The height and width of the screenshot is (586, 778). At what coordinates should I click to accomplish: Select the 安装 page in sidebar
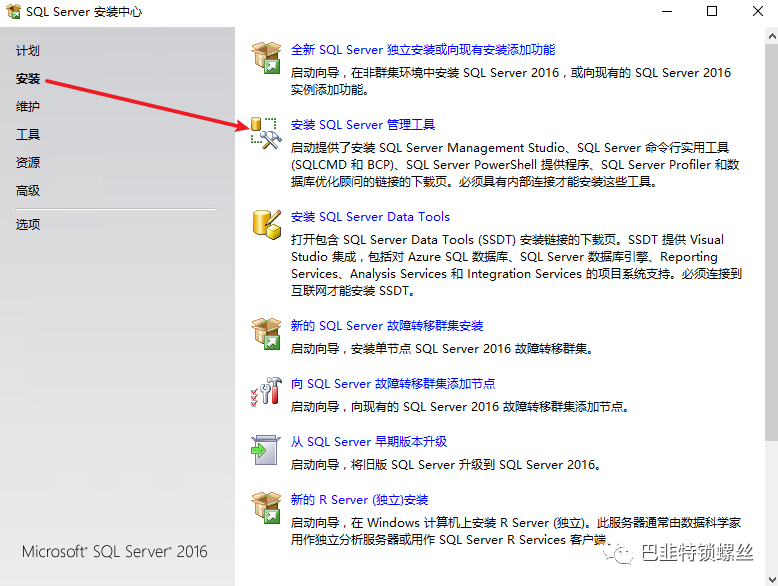point(28,78)
